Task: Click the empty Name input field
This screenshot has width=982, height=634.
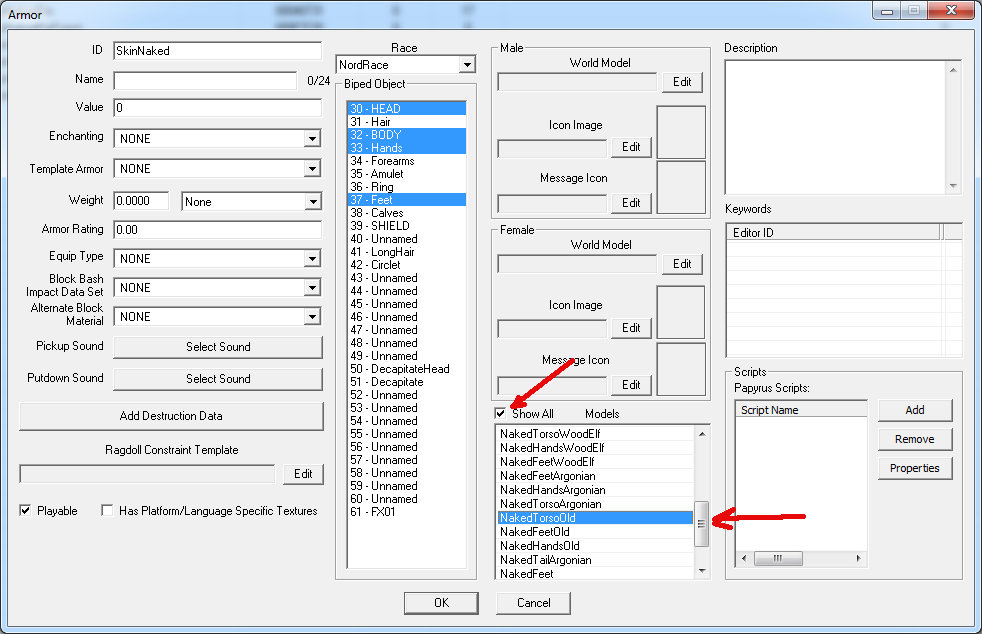Action: 205,80
